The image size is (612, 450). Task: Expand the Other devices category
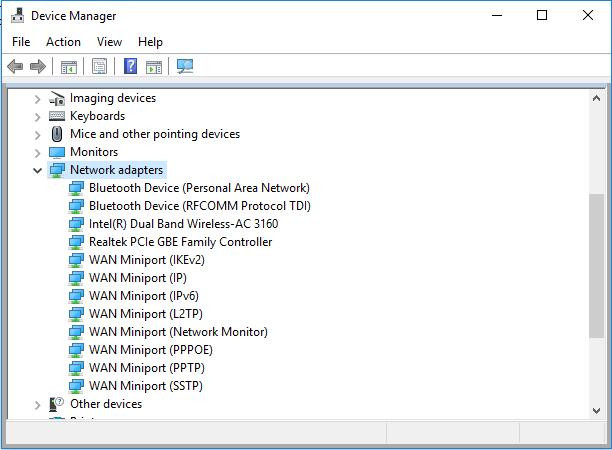pos(38,404)
